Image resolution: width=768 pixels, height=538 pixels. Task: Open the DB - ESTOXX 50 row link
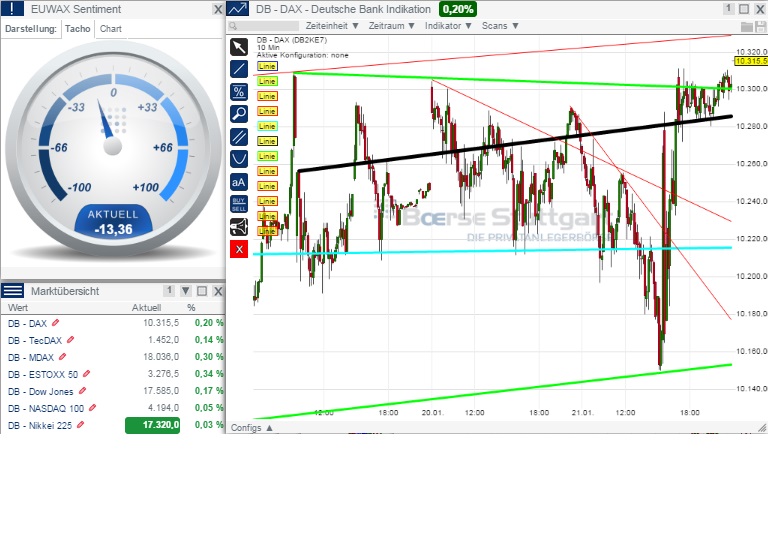(43, 375)
